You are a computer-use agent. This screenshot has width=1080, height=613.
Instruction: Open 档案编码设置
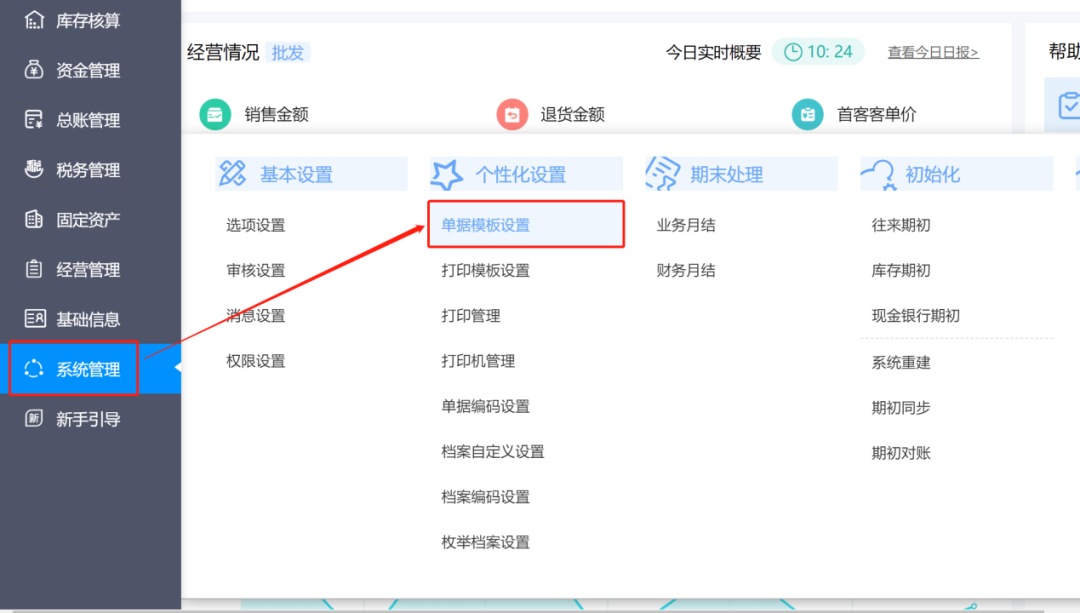click(x=486, y=497)
